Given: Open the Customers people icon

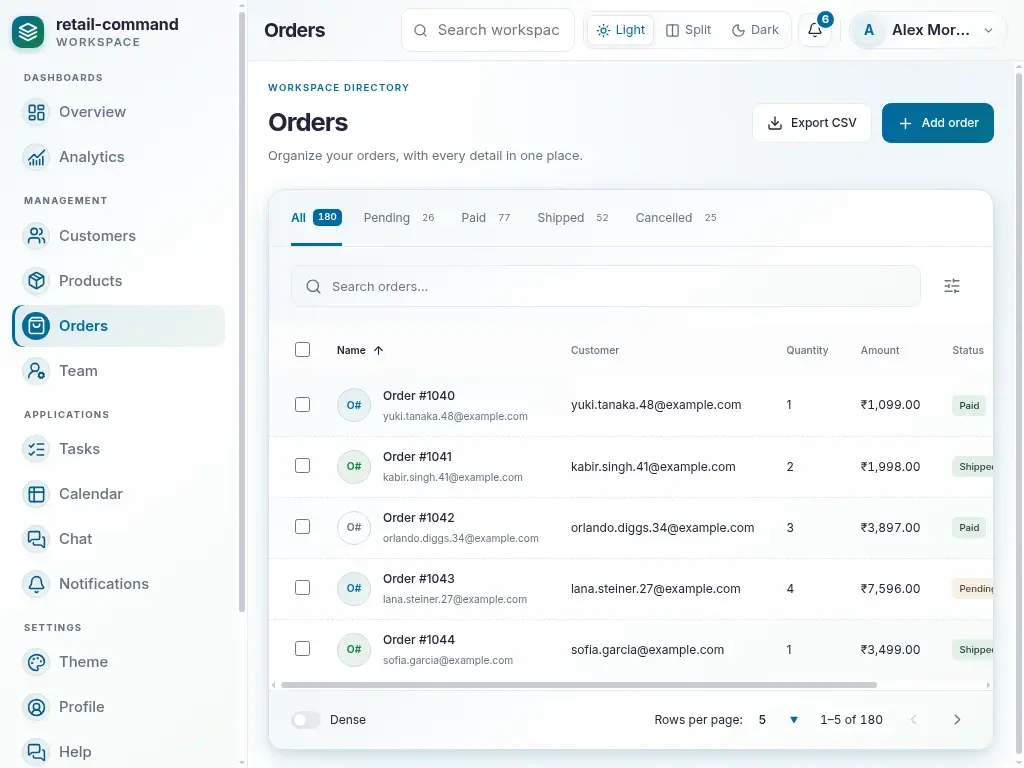Looking at the screenshot, I should click(x=37, y=236).
